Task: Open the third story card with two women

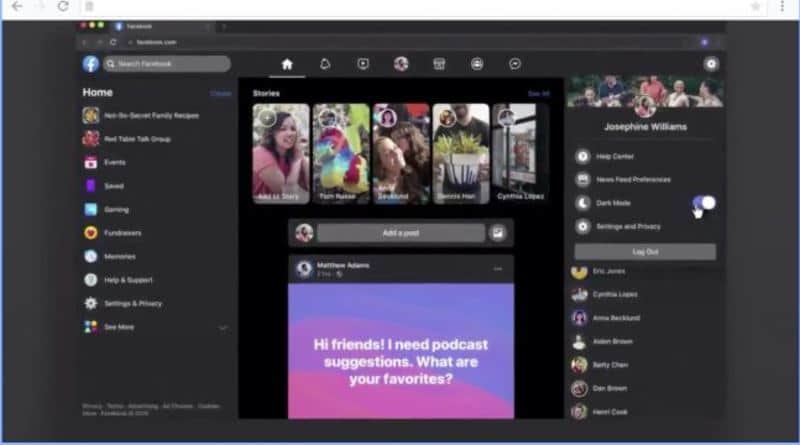Action: [x=401, y=154]
